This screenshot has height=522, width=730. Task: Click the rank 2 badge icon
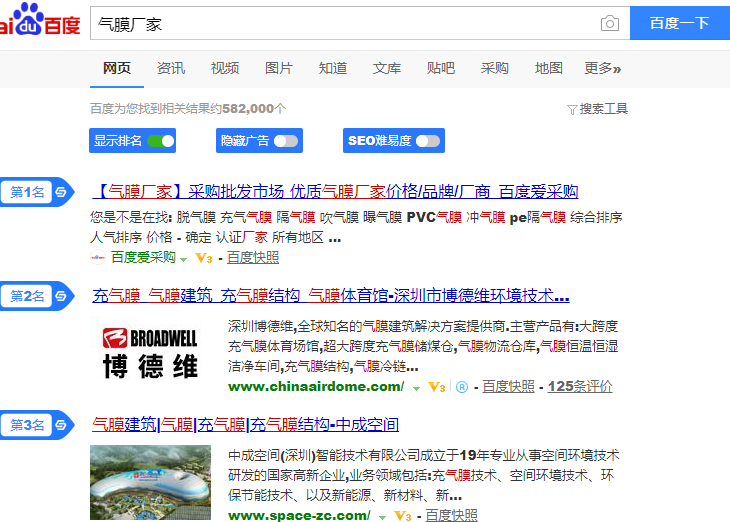(x=37, y=296)
